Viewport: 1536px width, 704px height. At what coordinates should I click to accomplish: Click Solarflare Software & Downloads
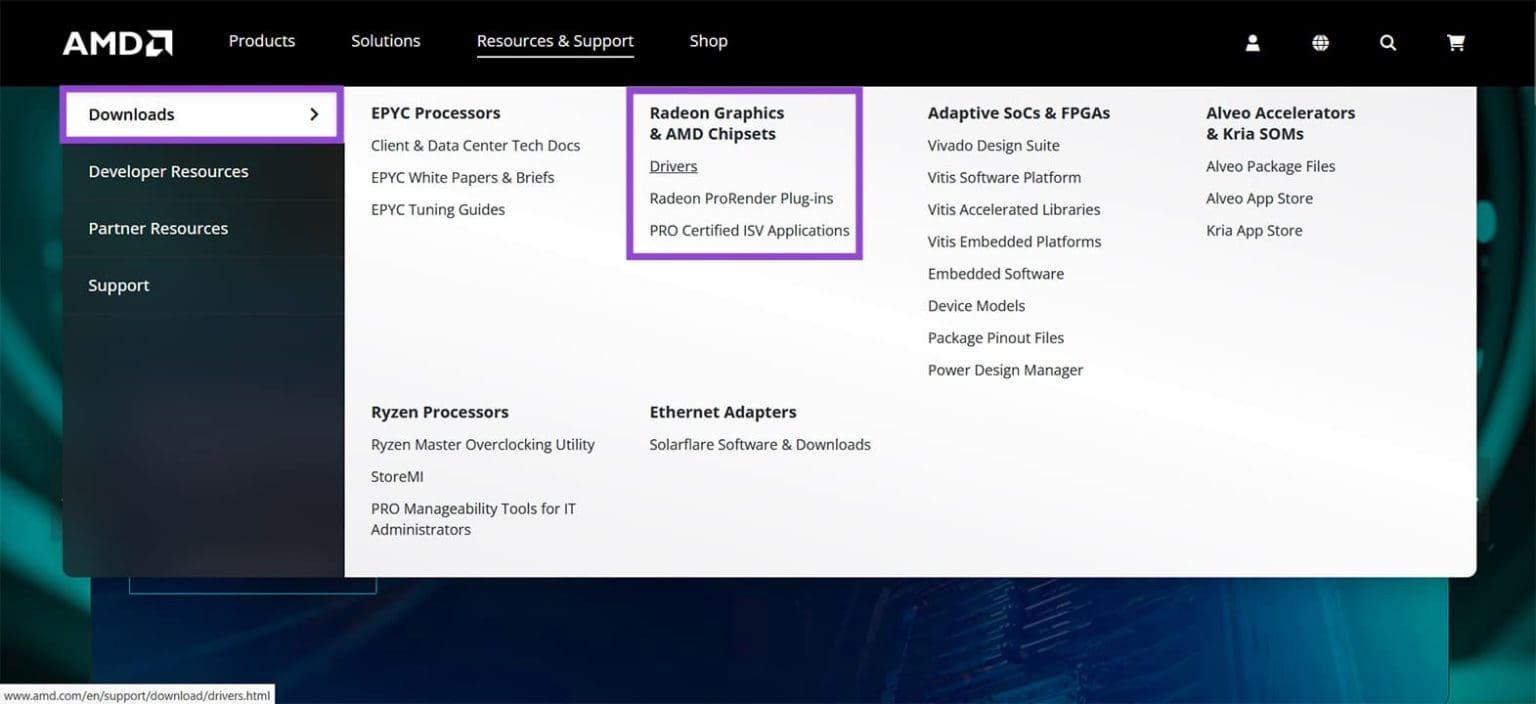[x=760, y=444]
